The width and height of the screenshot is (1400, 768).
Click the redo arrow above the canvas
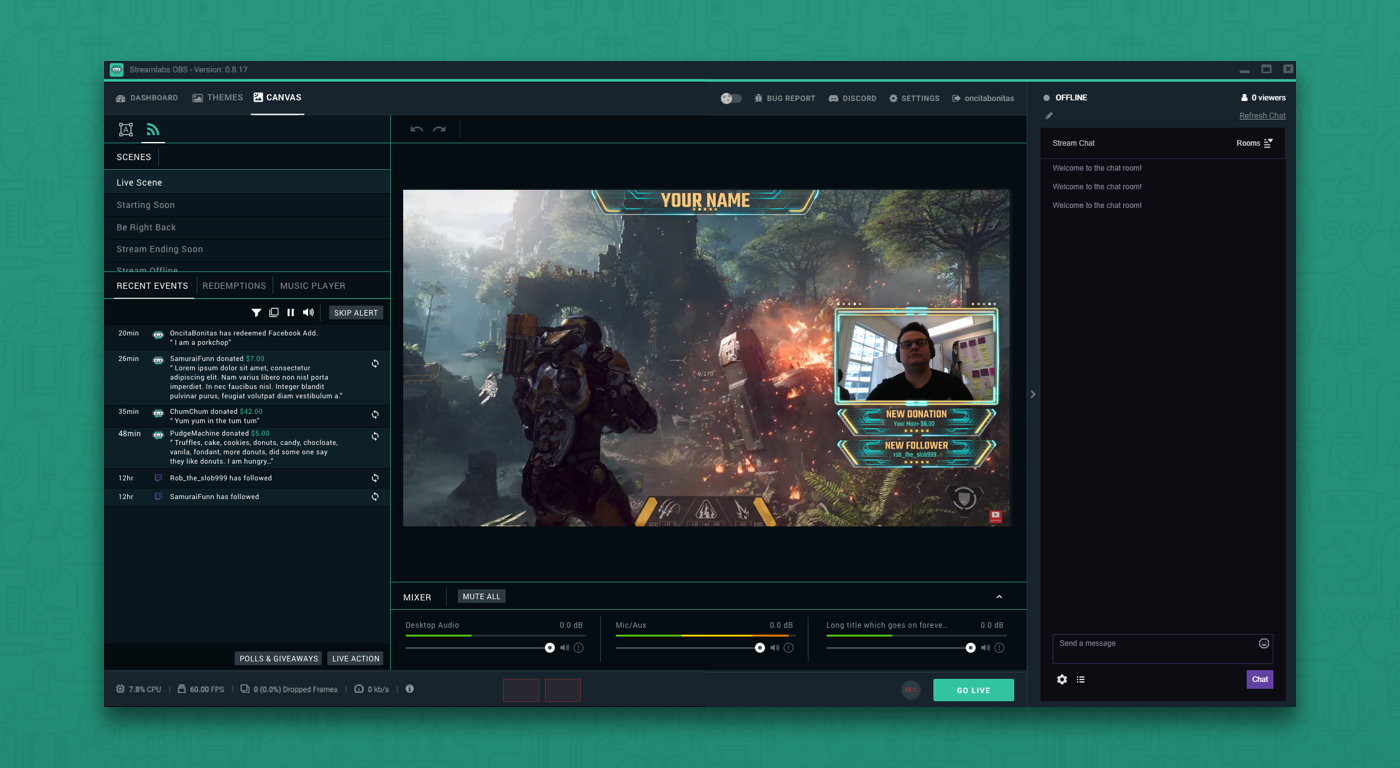[439, 129]
